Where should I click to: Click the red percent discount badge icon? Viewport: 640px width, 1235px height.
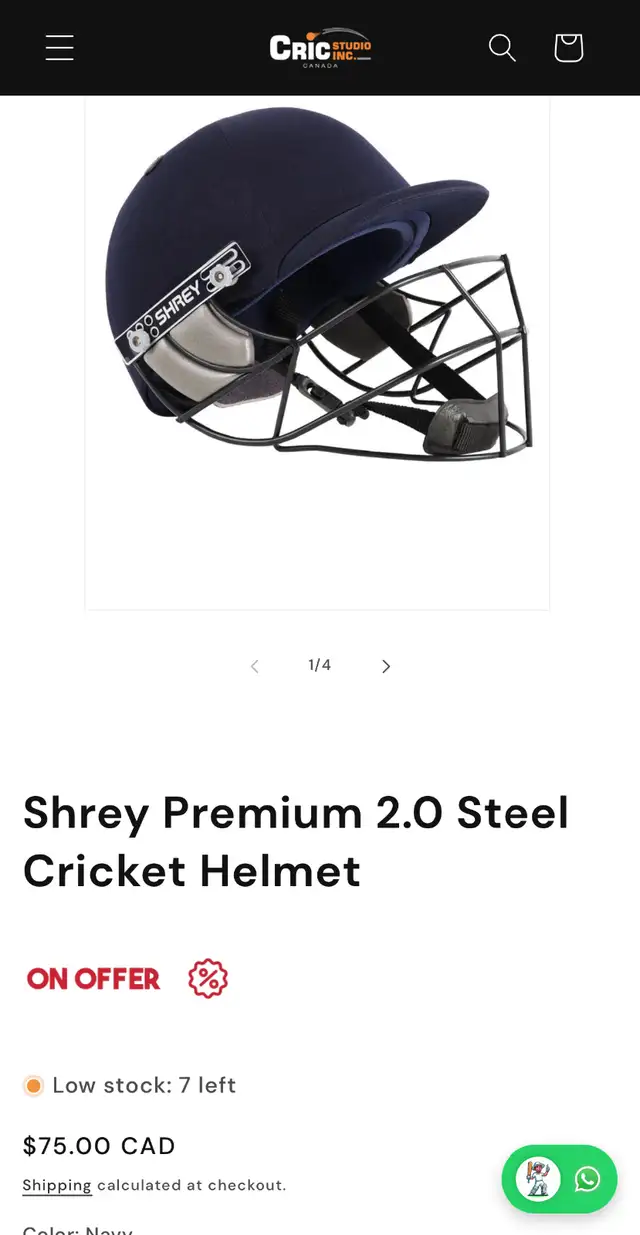[208, 978]
